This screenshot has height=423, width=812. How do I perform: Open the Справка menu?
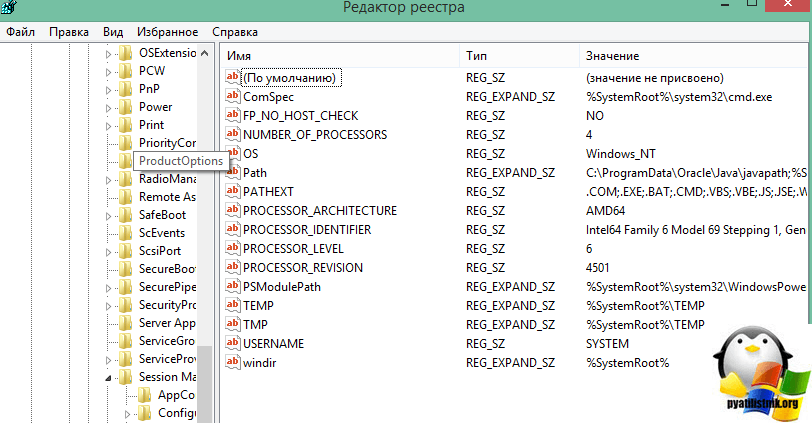(x=235, y=32)
